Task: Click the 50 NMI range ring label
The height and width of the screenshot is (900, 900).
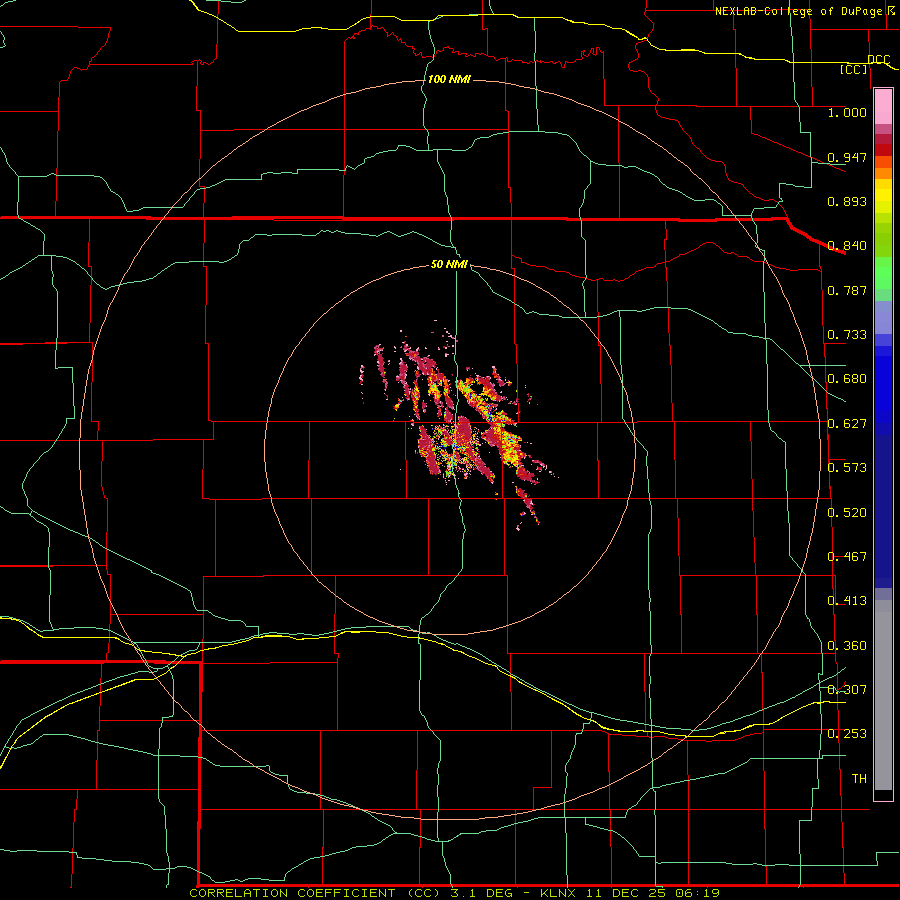Action: click(449, 264)
